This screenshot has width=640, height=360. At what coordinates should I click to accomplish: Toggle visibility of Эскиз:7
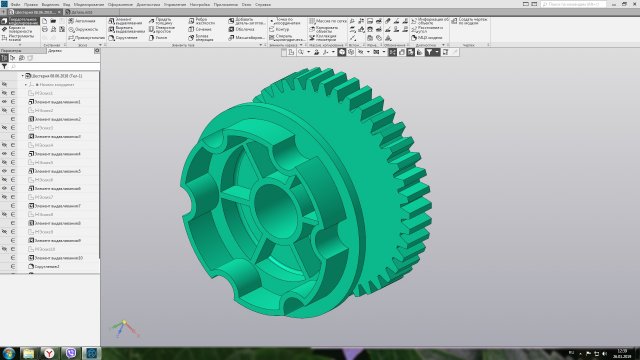pos(4,197)
